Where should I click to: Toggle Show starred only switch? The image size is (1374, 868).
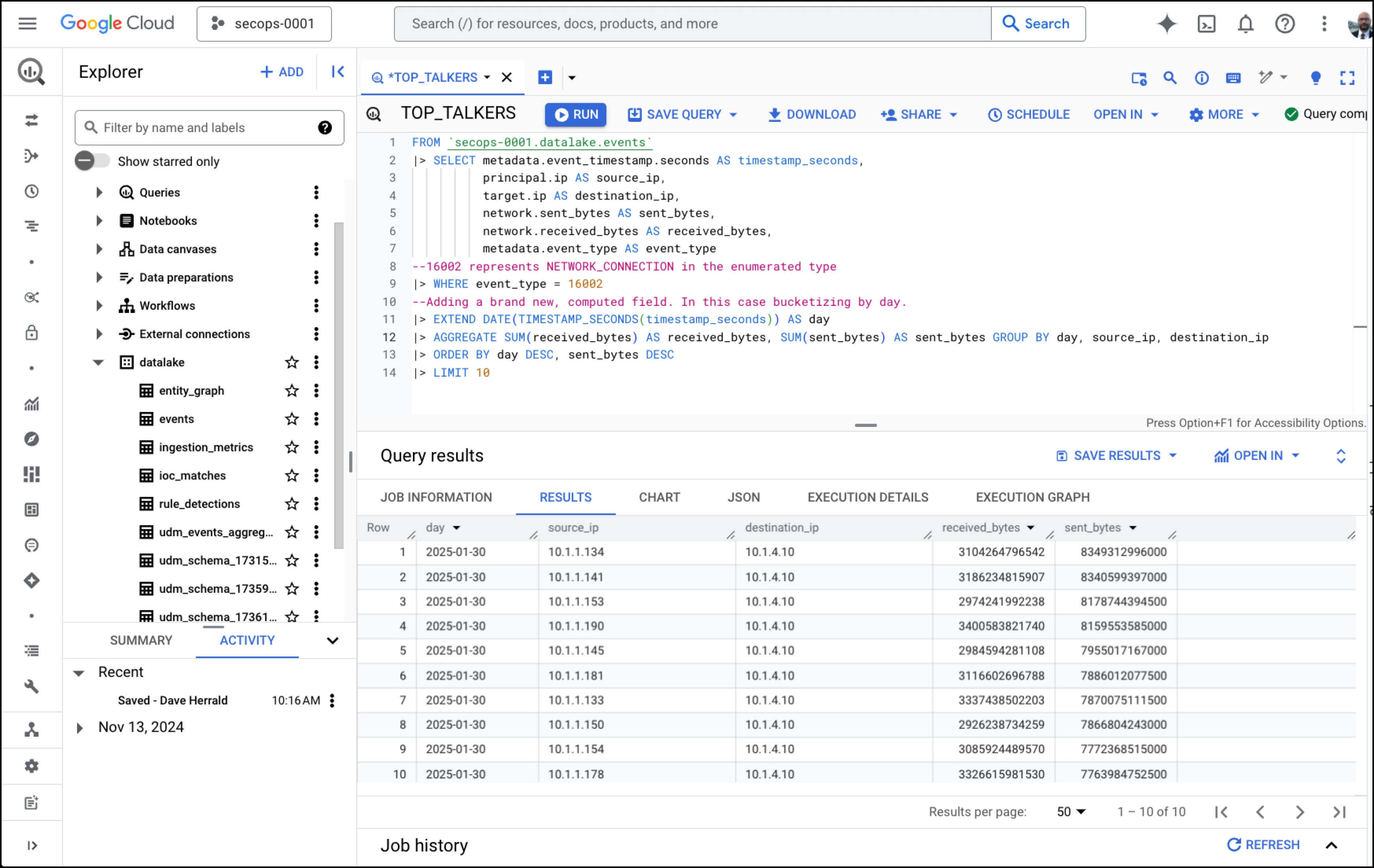(x=92, y=161)
